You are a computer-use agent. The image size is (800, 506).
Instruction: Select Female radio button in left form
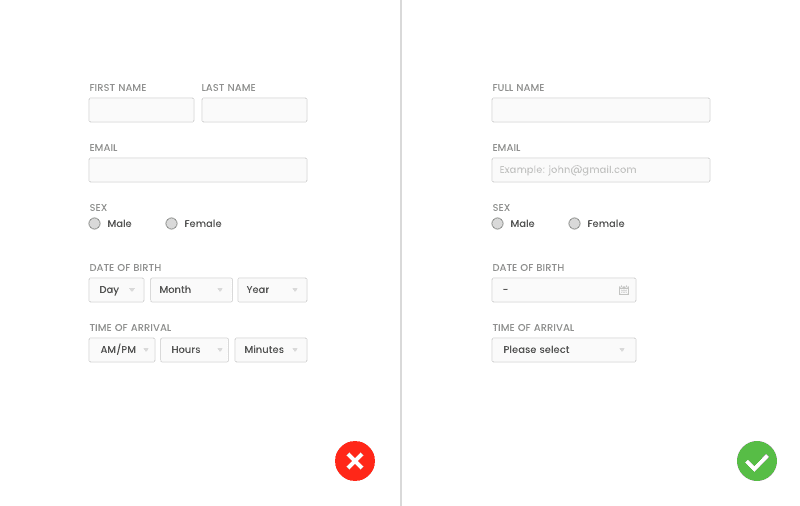(172, 224)
